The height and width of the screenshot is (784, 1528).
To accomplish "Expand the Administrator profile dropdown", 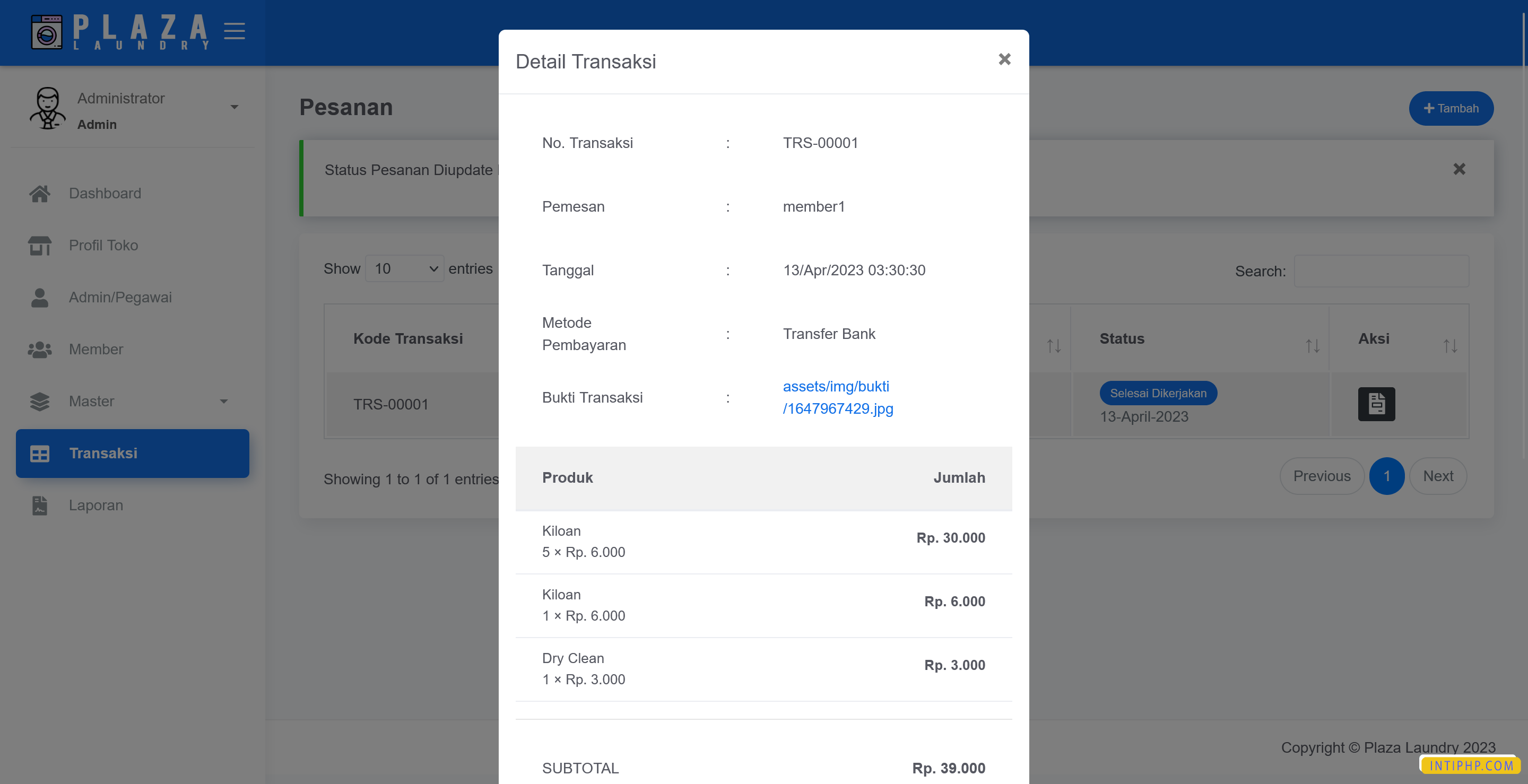I will click(235, 107).
